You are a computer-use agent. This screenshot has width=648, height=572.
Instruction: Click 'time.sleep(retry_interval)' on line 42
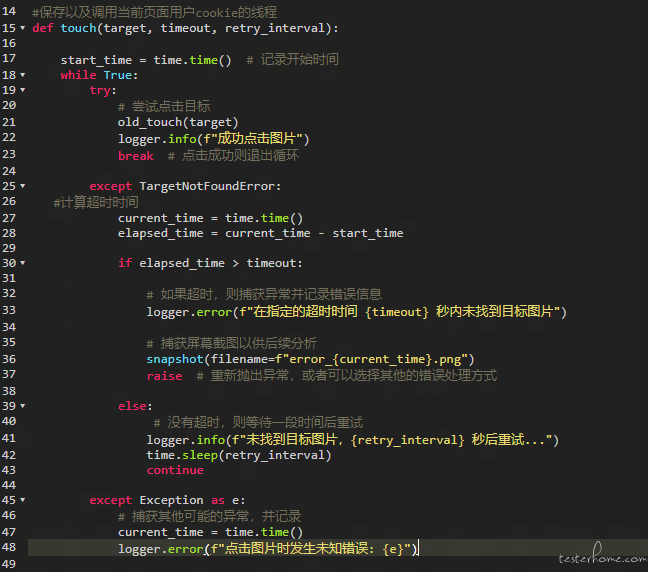[x=239, y=455]
